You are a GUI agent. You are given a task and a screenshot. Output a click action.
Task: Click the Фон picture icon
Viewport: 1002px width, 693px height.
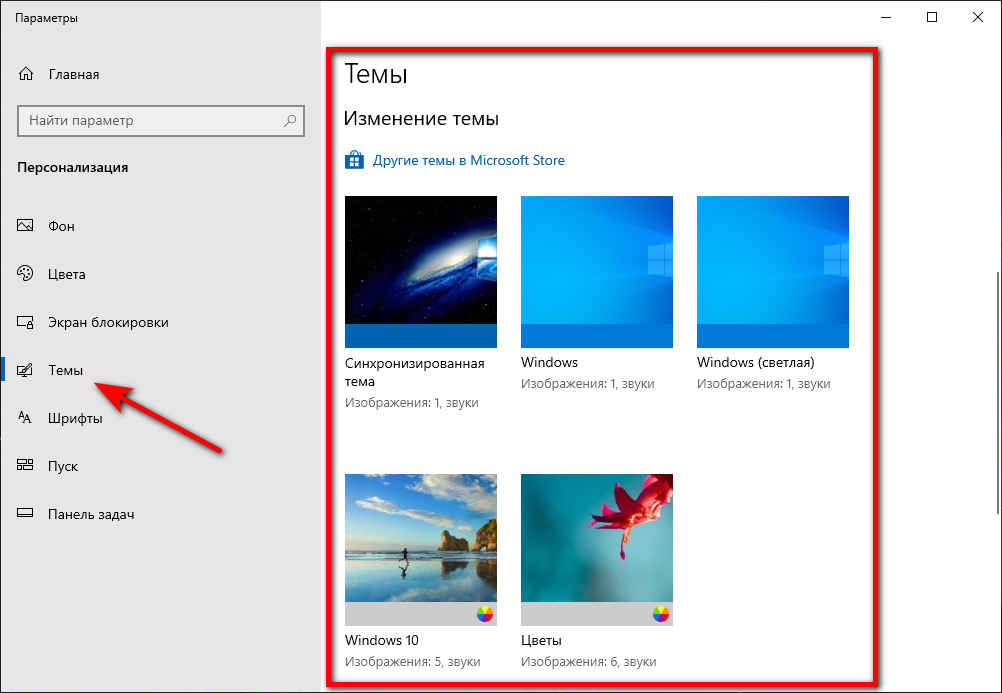(27, 226)
